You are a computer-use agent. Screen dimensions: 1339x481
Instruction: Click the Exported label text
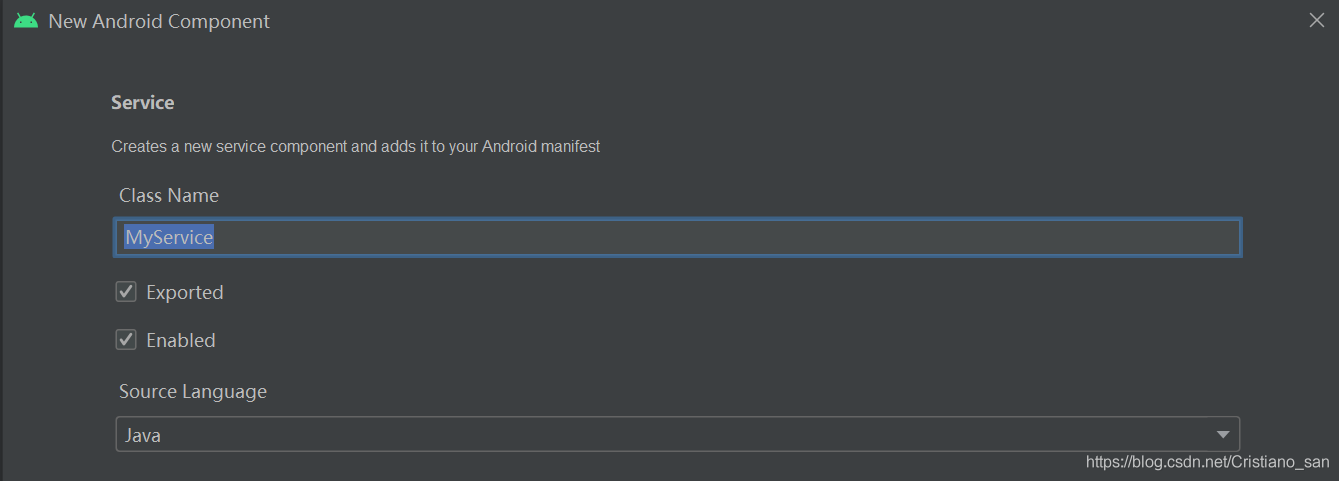point(184,292)
